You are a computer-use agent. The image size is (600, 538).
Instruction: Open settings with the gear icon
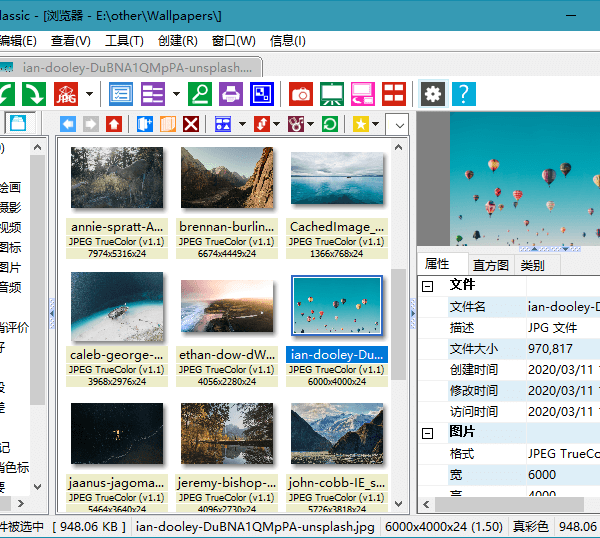click(433, 94)
